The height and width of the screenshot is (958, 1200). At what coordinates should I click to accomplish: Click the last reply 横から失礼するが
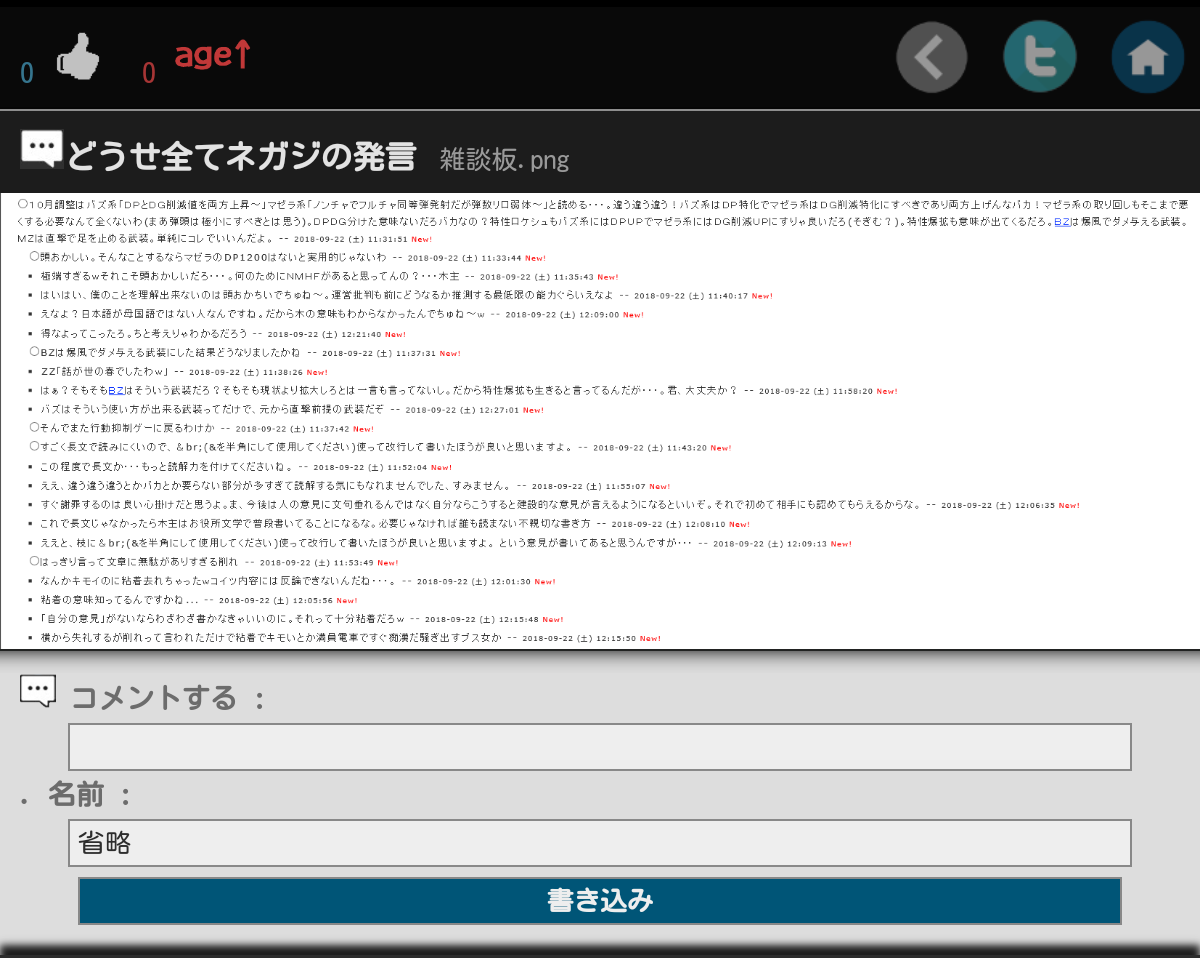point(350,637)
